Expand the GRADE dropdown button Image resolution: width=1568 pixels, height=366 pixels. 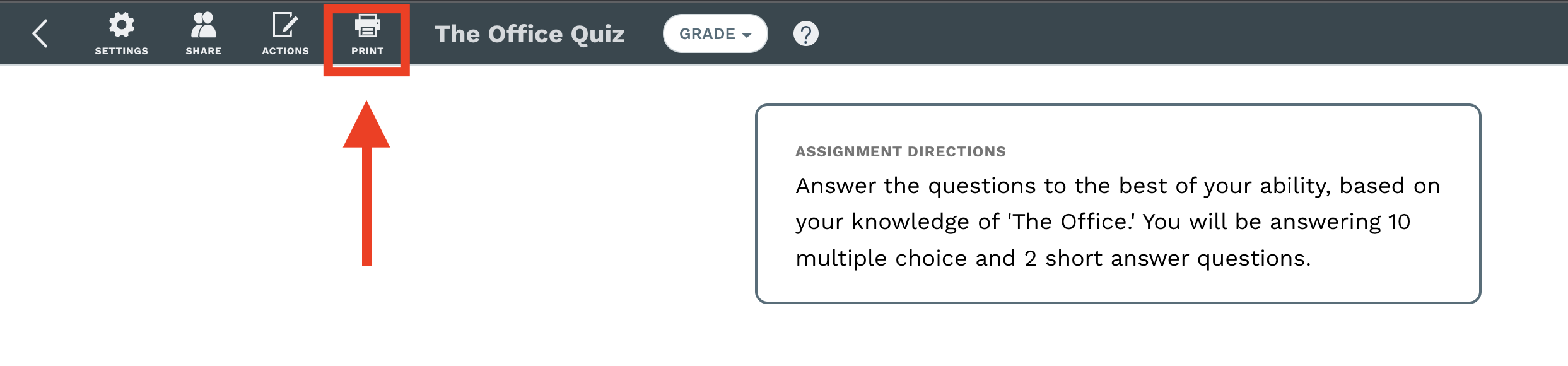[715, 33]
